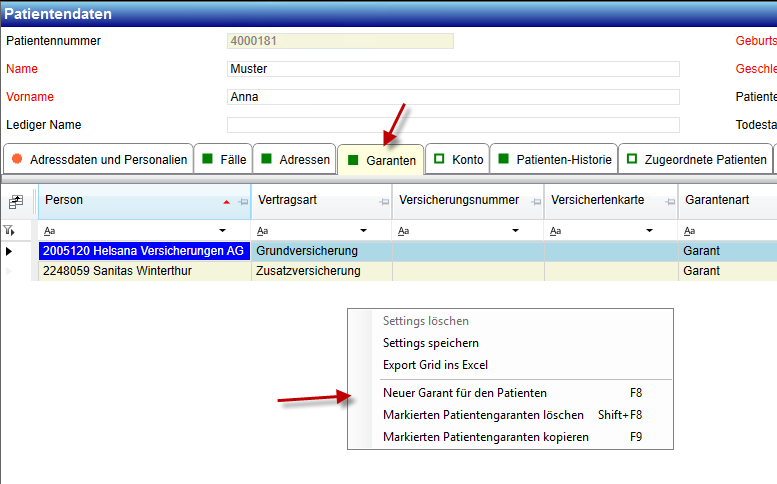Switch to the Konto tab

457,159
